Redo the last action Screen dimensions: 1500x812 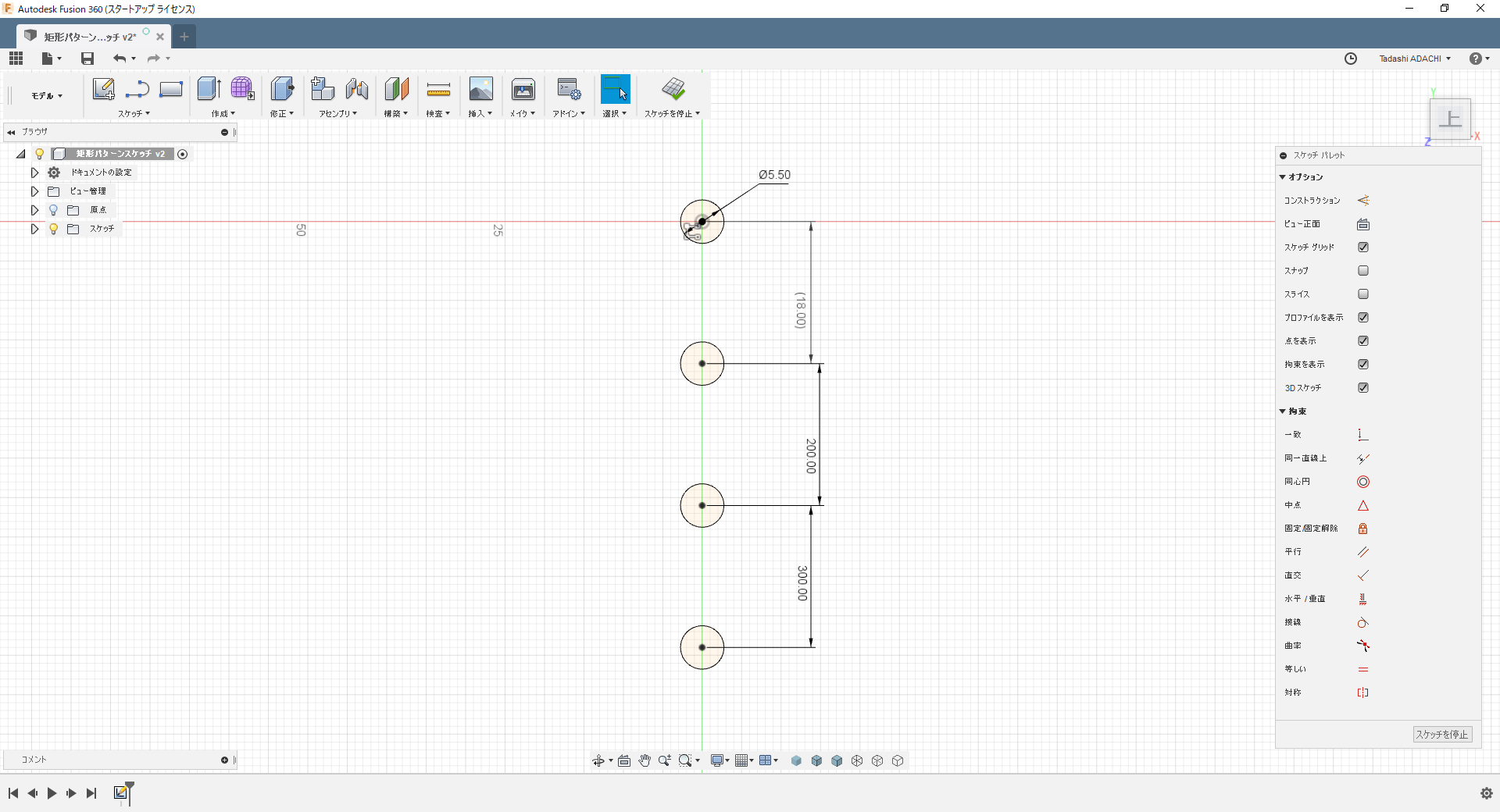tap(154, 59)
